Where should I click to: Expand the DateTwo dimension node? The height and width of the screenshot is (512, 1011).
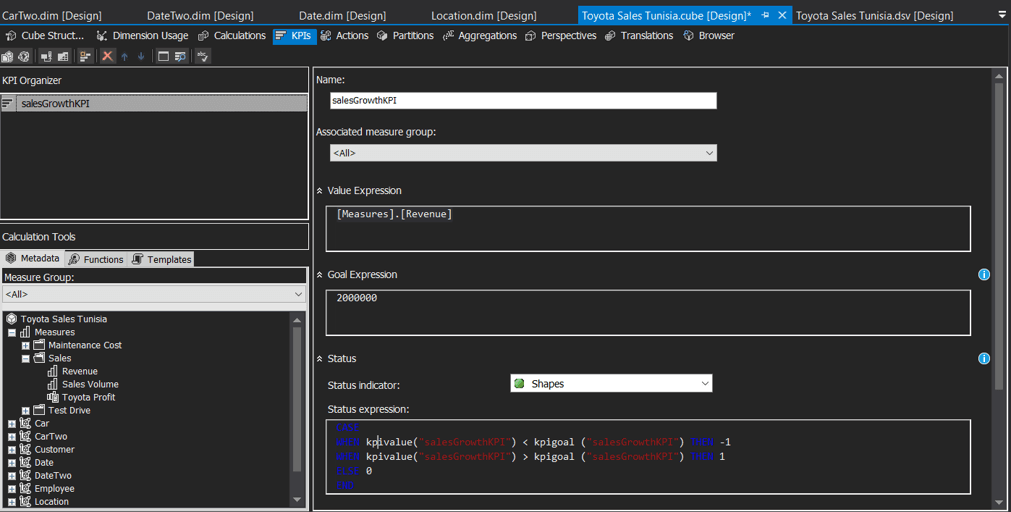[x=12, y=476]
